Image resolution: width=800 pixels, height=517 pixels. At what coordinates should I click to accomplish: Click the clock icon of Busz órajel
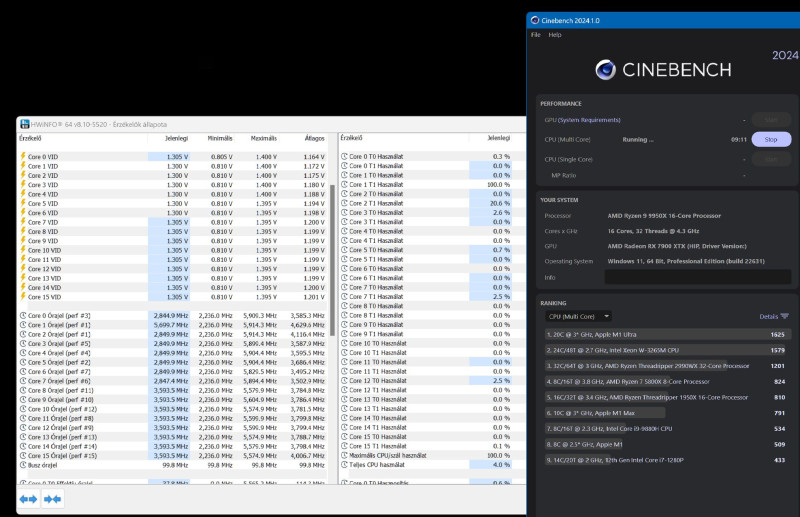tap(23, 465)
